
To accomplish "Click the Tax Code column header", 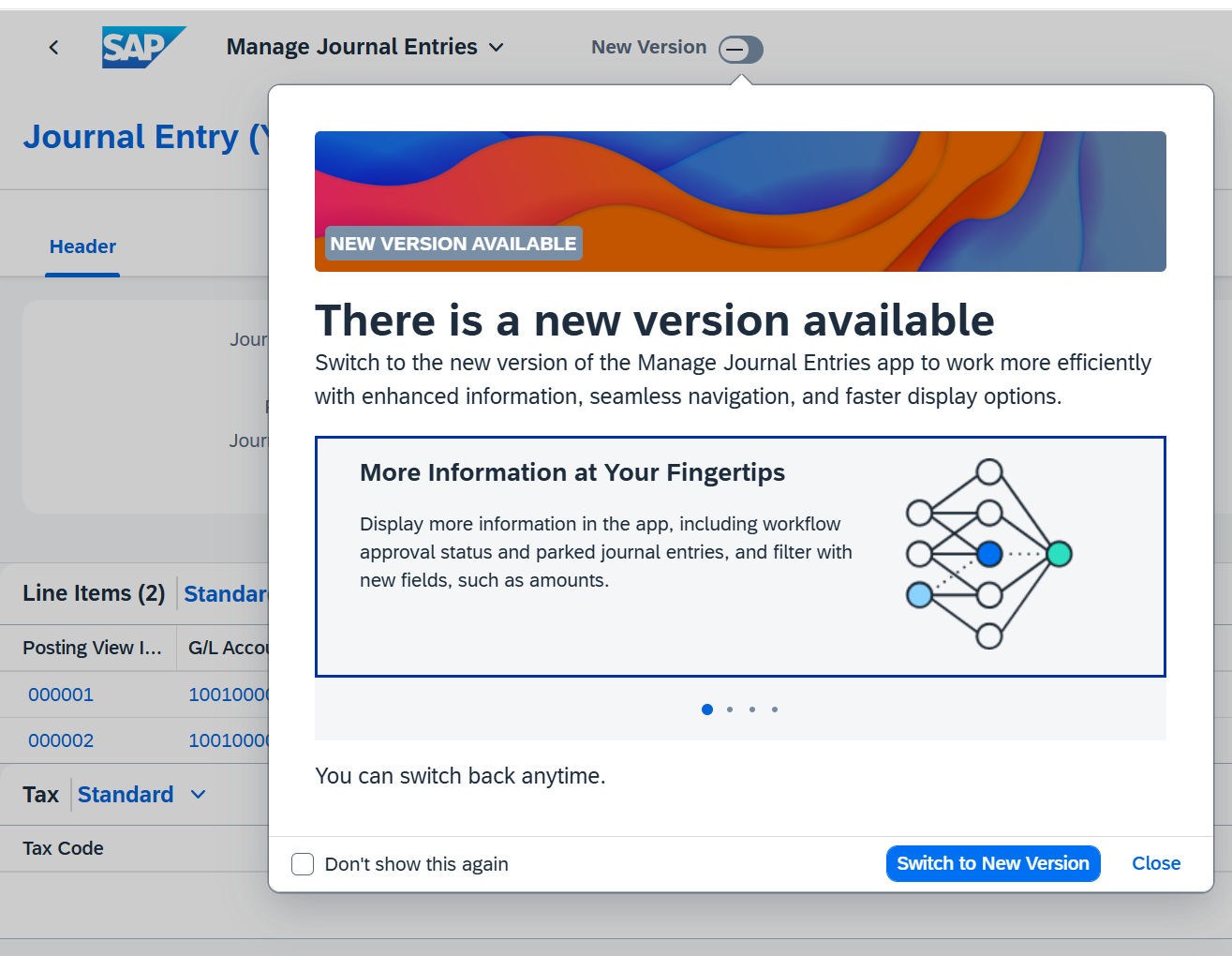I will click(x=63, y=848).
